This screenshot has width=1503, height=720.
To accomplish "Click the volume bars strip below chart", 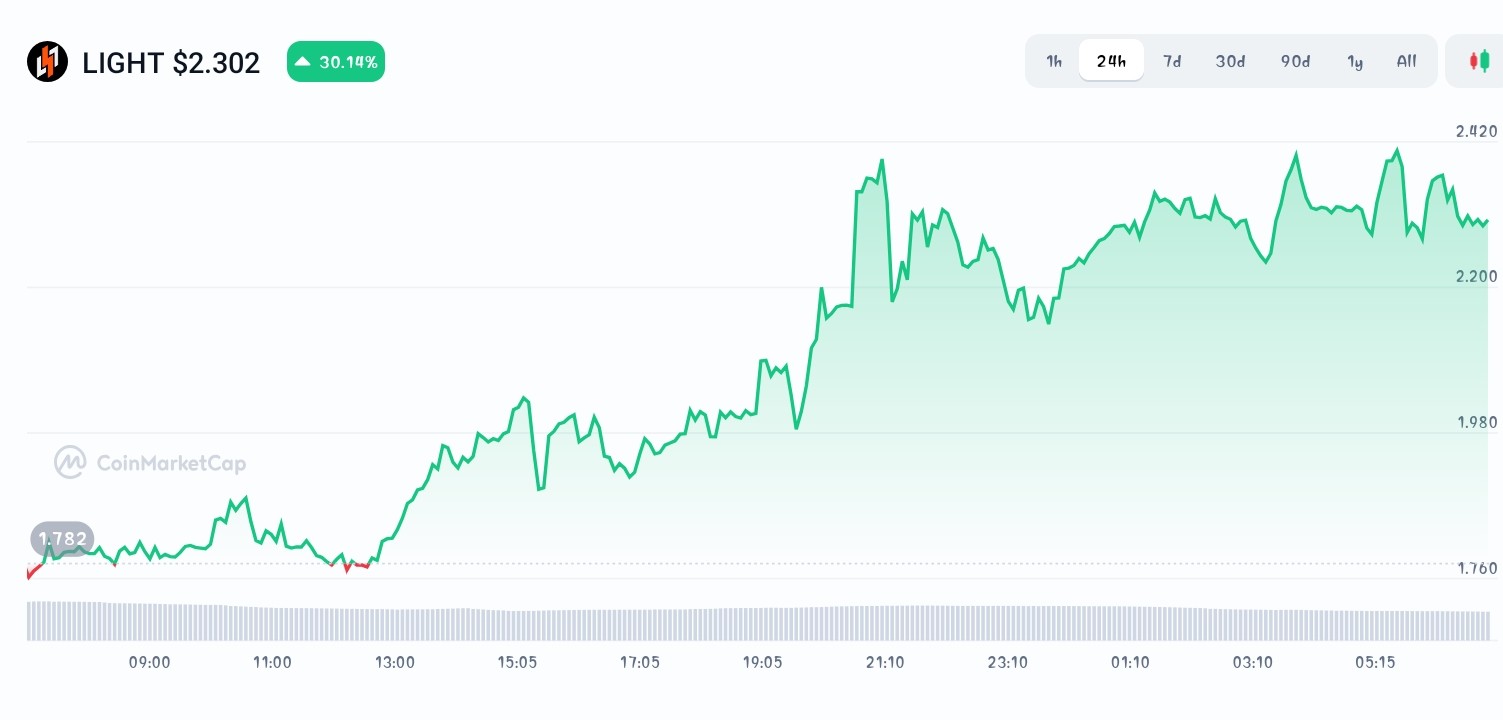I will point(758,621).
